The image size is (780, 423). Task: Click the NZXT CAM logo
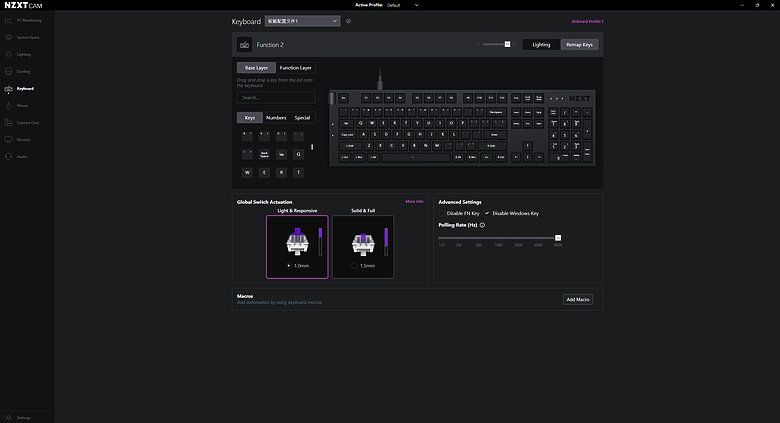[23, 5]
